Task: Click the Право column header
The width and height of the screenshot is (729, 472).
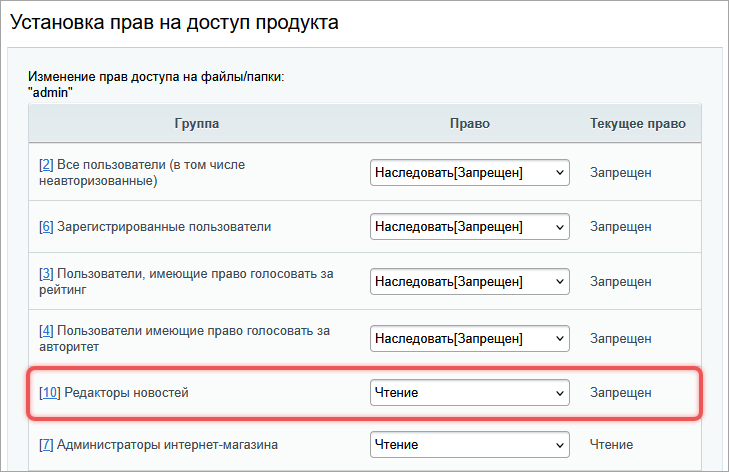Action: click(469, 124)
